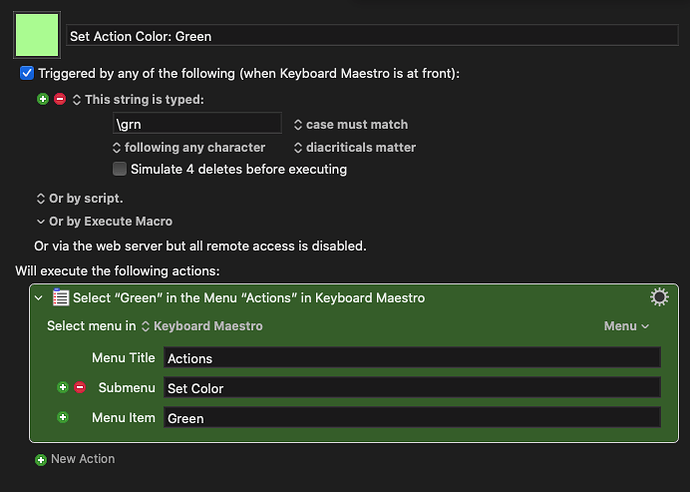Click the \grn typed string field

[x=197, y=124]
